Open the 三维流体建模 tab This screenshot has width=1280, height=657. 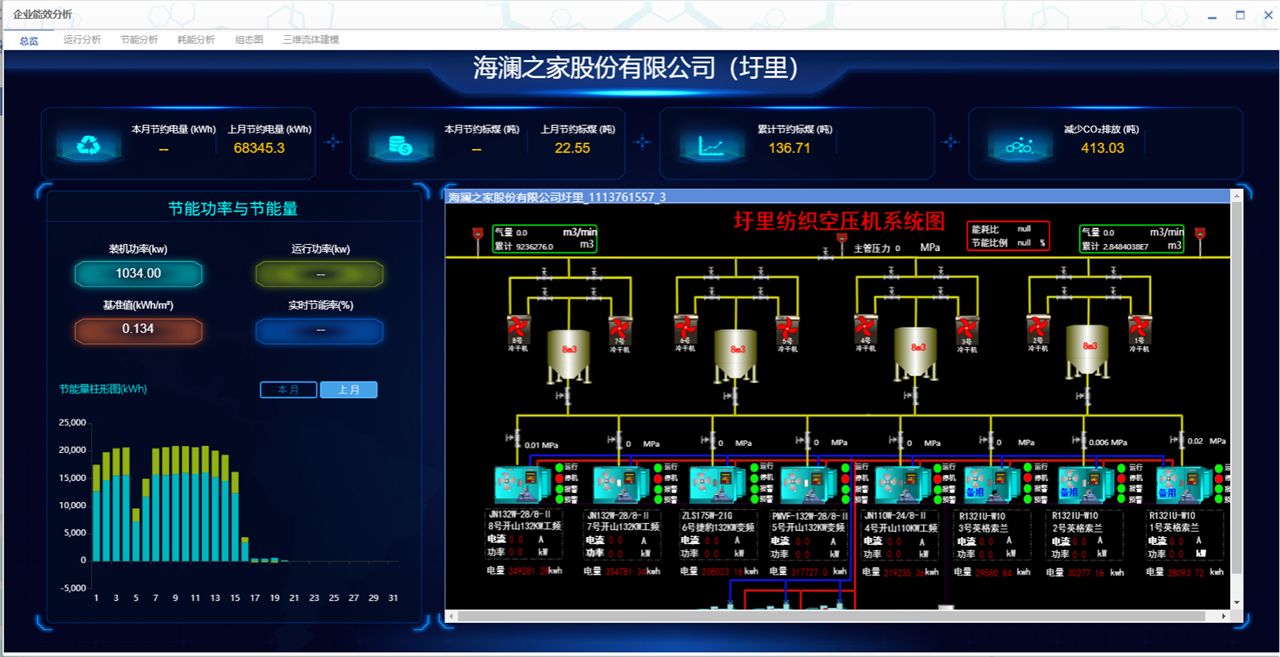(311, 40)
